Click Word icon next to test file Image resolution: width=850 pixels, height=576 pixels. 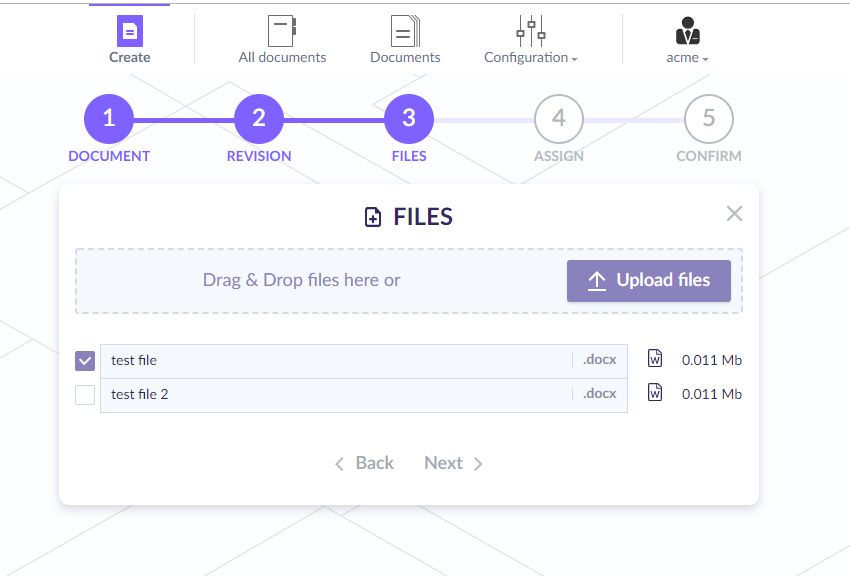pos(655,359)
